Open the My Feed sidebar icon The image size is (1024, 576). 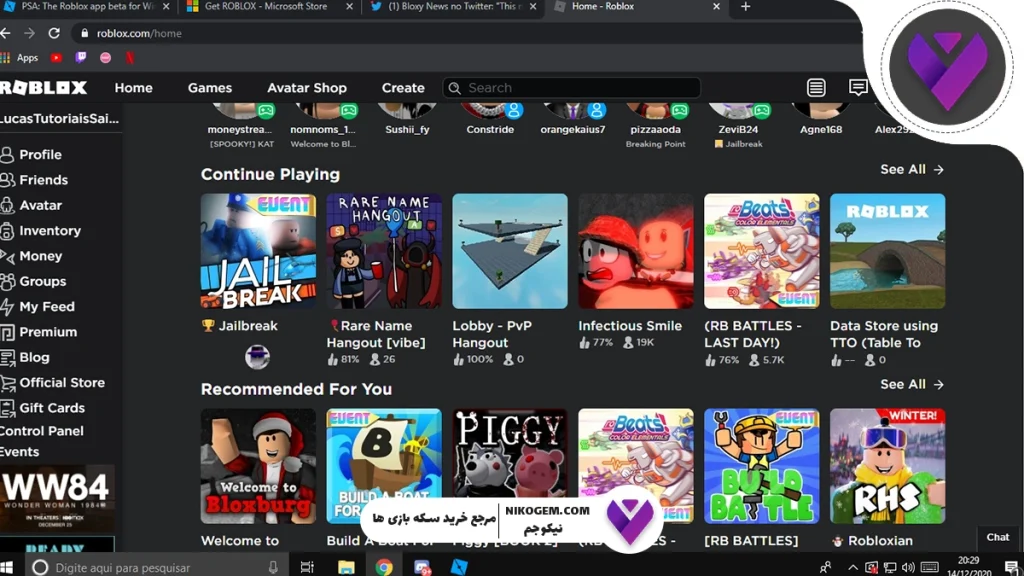7,306
